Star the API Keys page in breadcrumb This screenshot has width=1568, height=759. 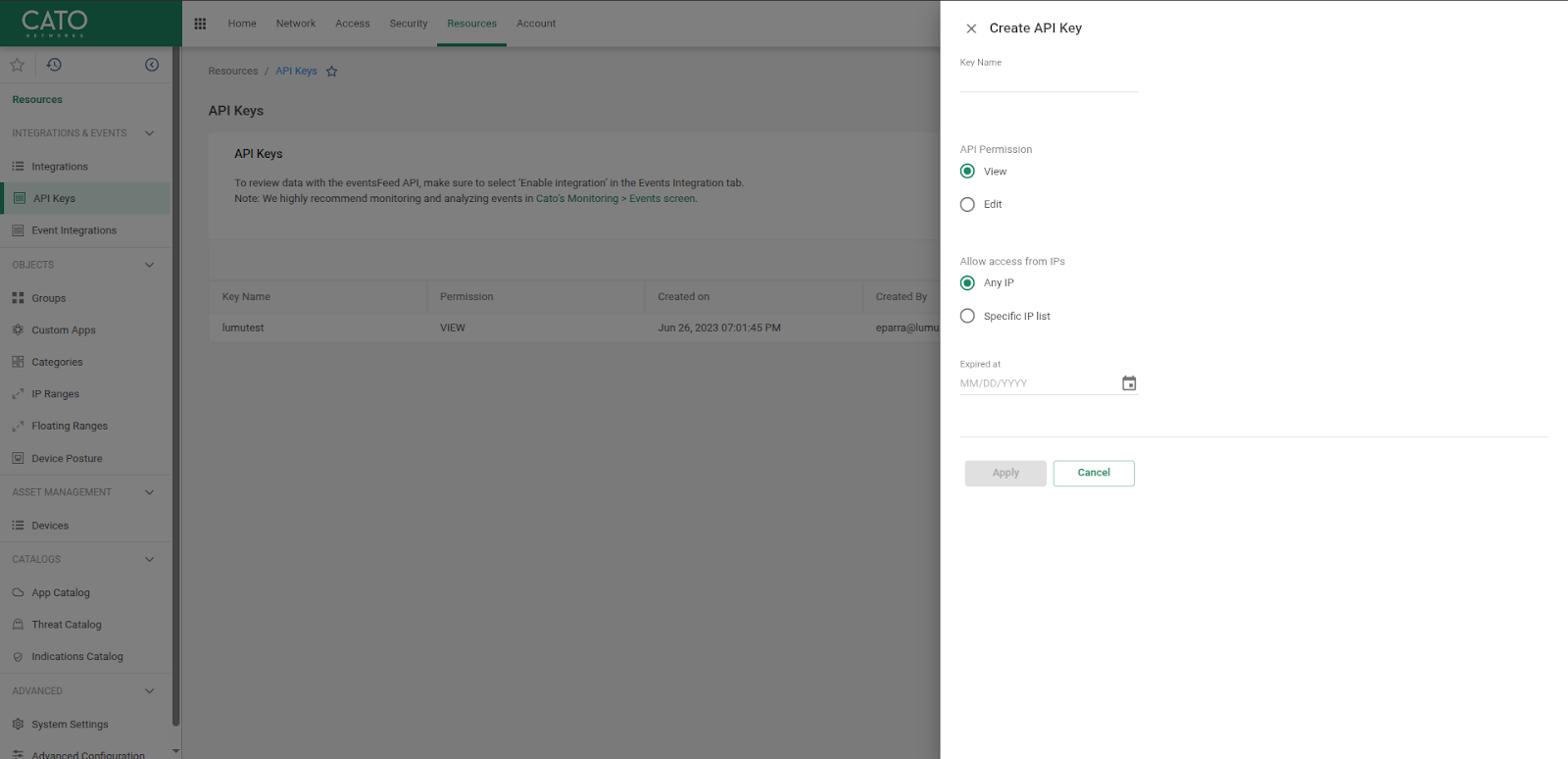[331, 72]
